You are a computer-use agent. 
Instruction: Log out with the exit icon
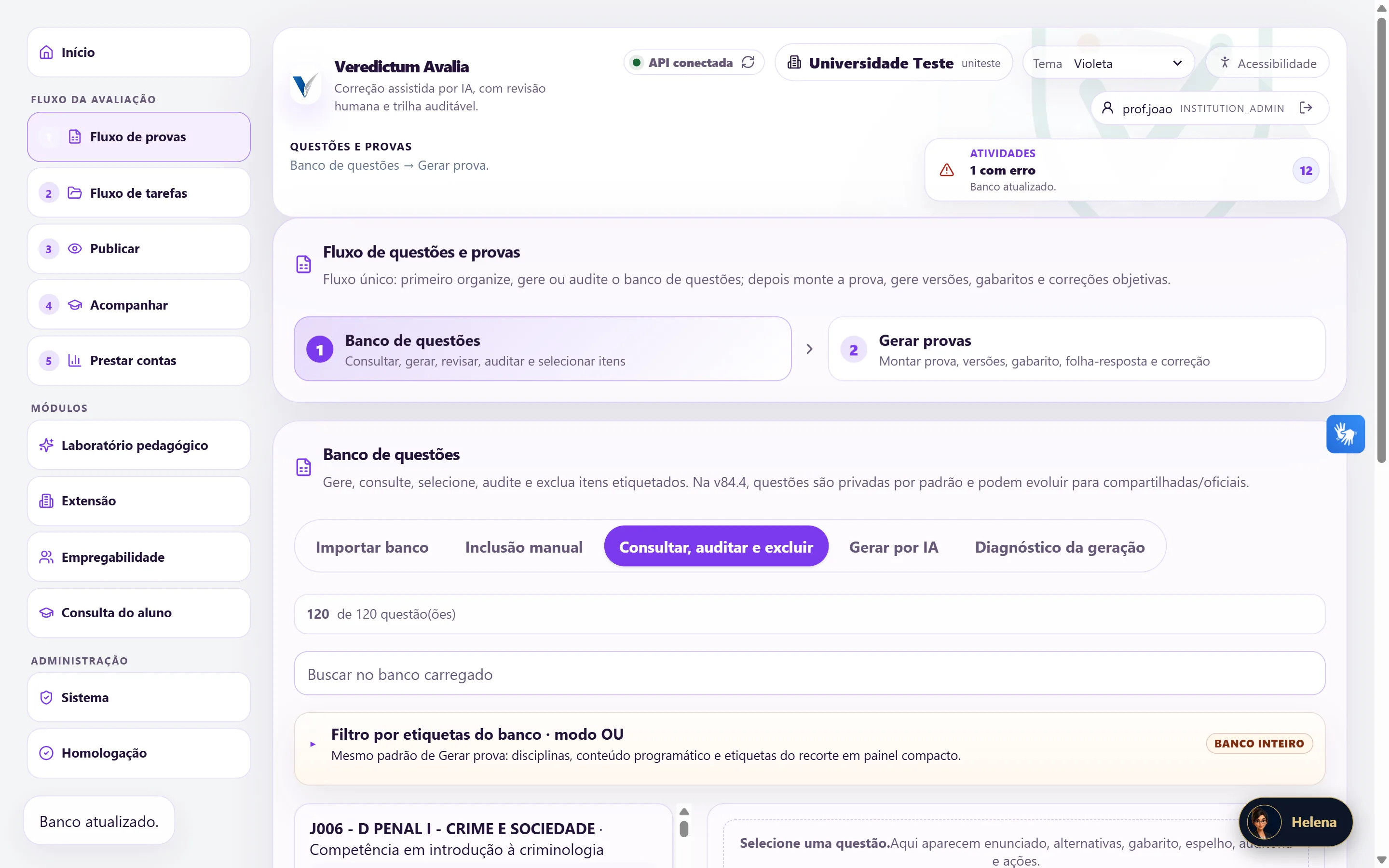point(1306,108)
